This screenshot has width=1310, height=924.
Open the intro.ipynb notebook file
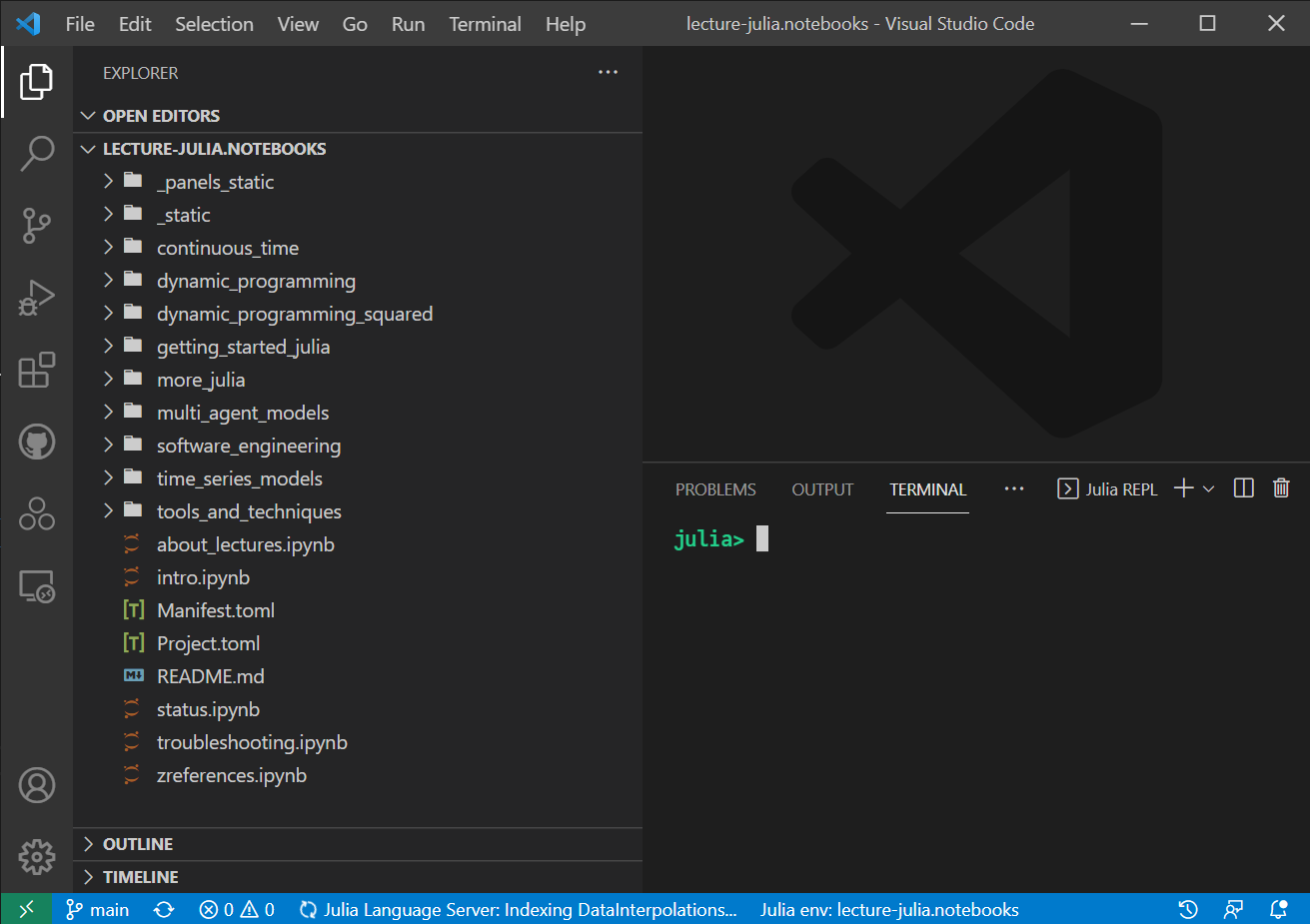[203, 577]
